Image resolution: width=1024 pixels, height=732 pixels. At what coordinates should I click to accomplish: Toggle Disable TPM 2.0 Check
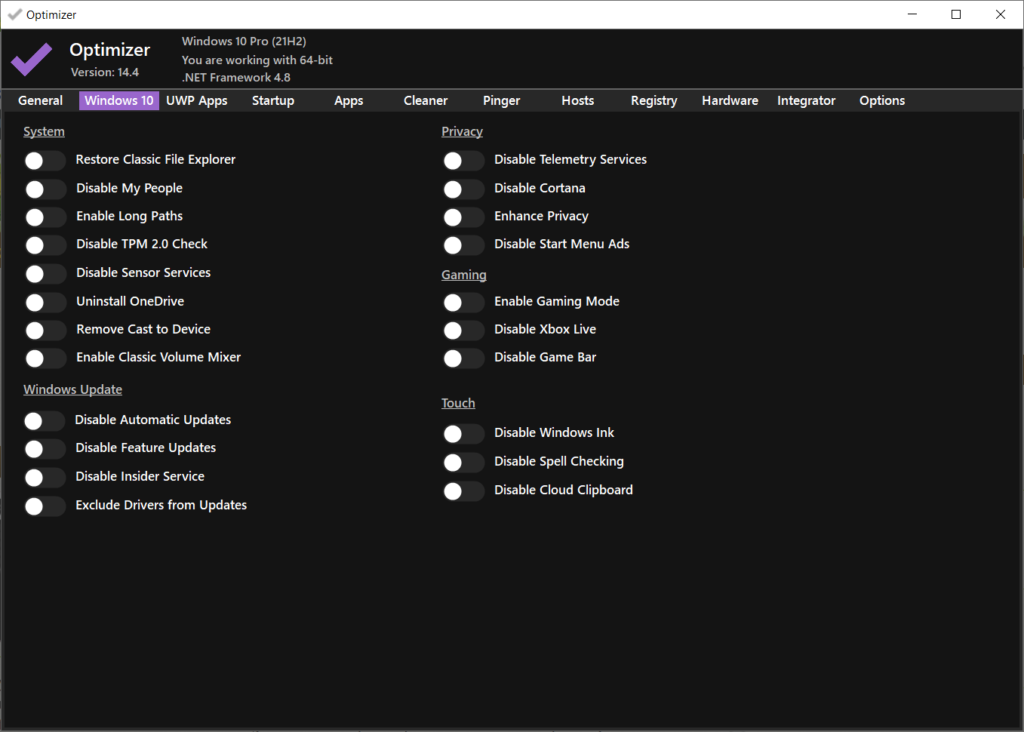point(45,245)
